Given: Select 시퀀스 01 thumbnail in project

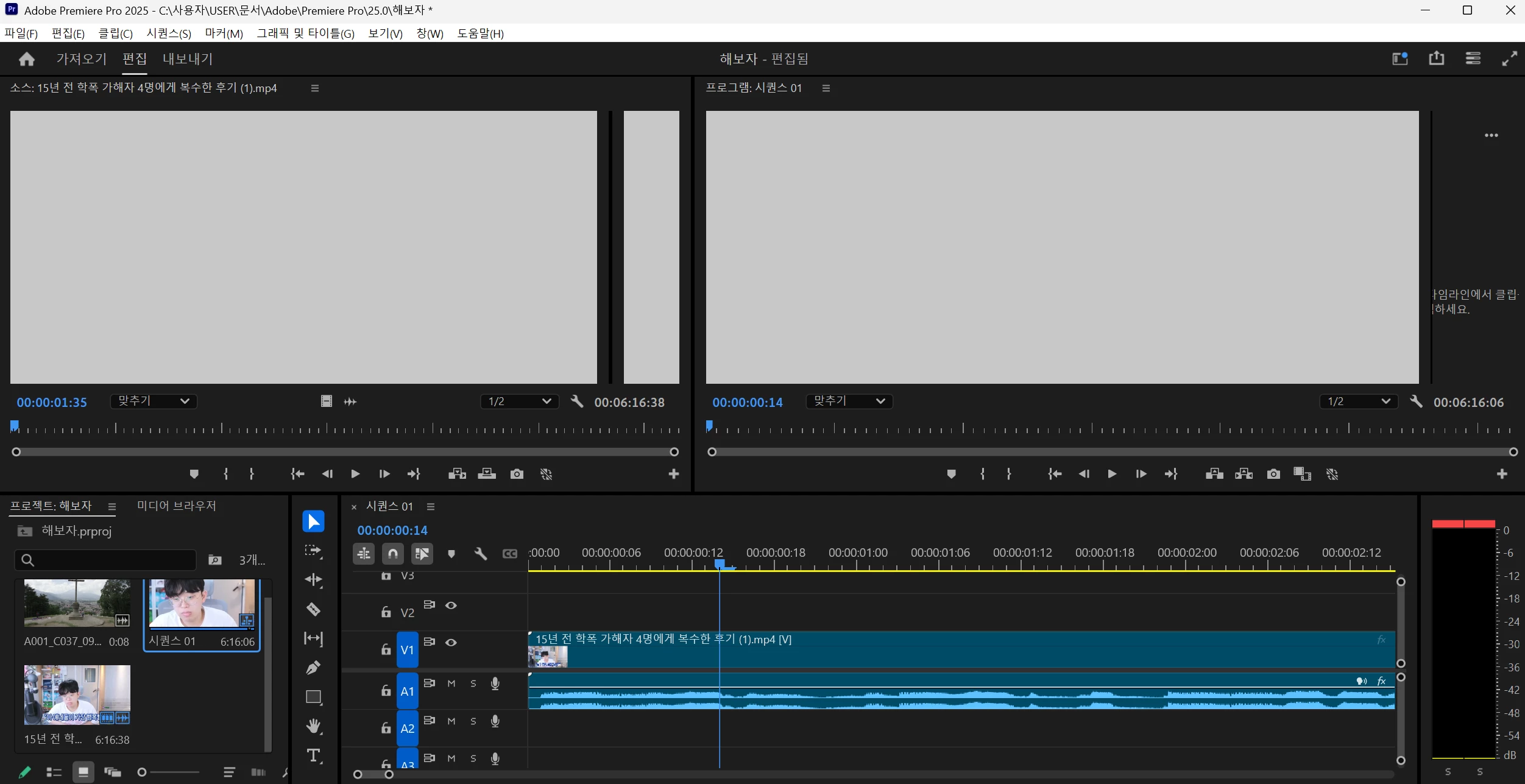Looking at the screenshot, I should click(x=201, y=604).
